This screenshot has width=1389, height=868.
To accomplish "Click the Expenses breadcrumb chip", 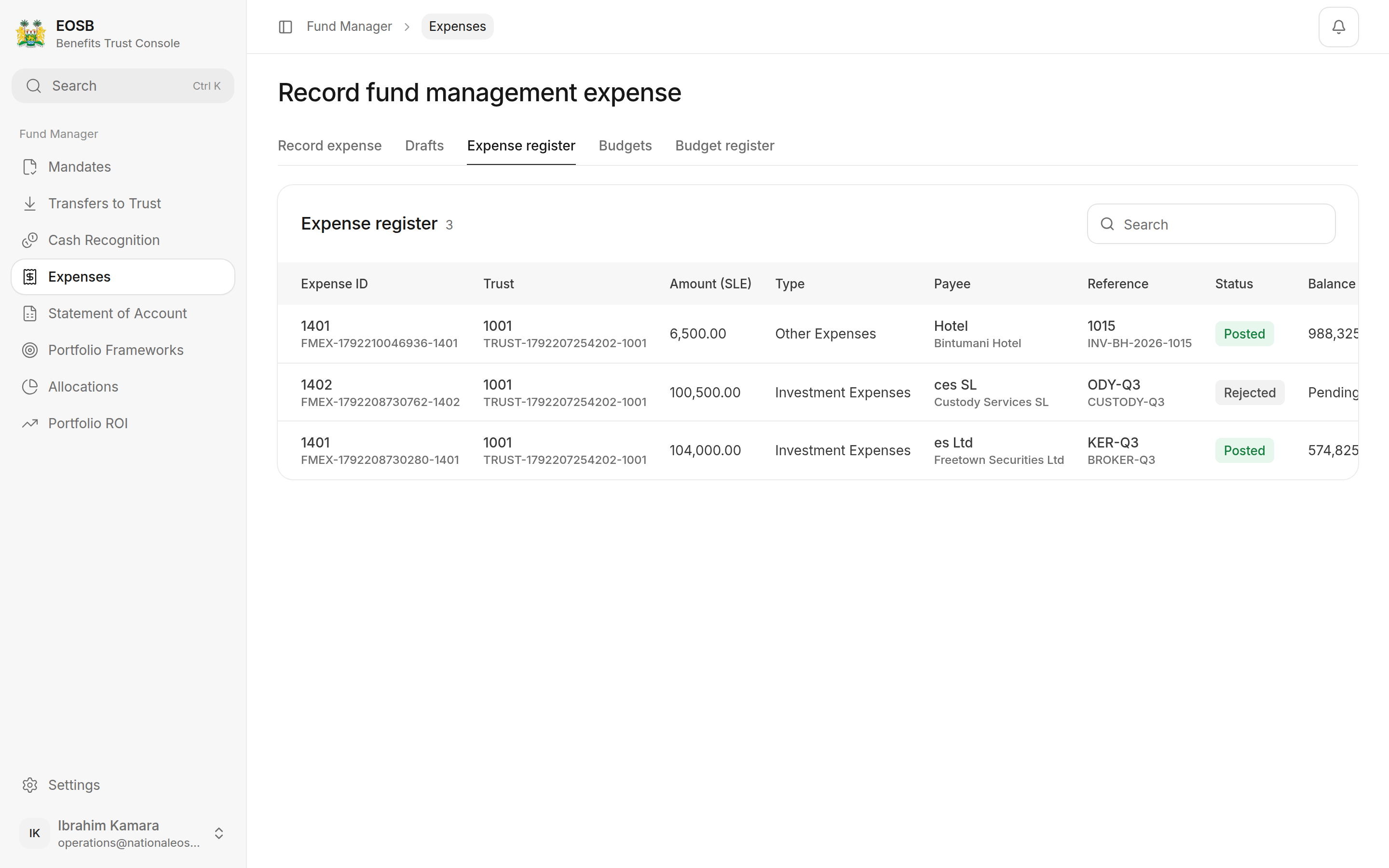I will (x=457, y=27).
